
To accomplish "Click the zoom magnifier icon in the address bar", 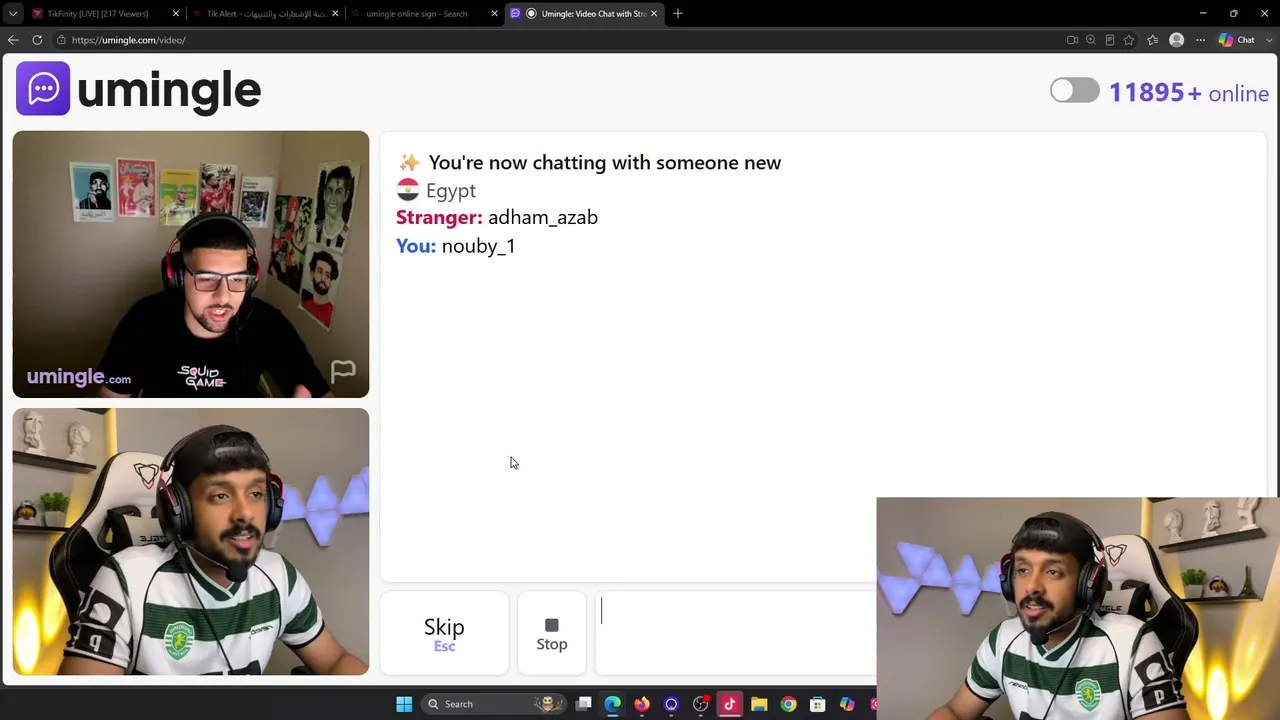I will coord(1091,40).
